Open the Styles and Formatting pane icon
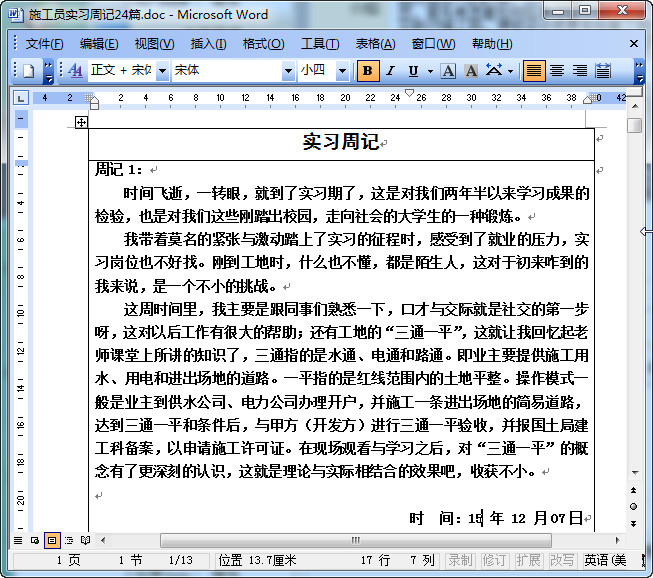Image resolution: width=653 pixels, height=578 pixels. 75,70
